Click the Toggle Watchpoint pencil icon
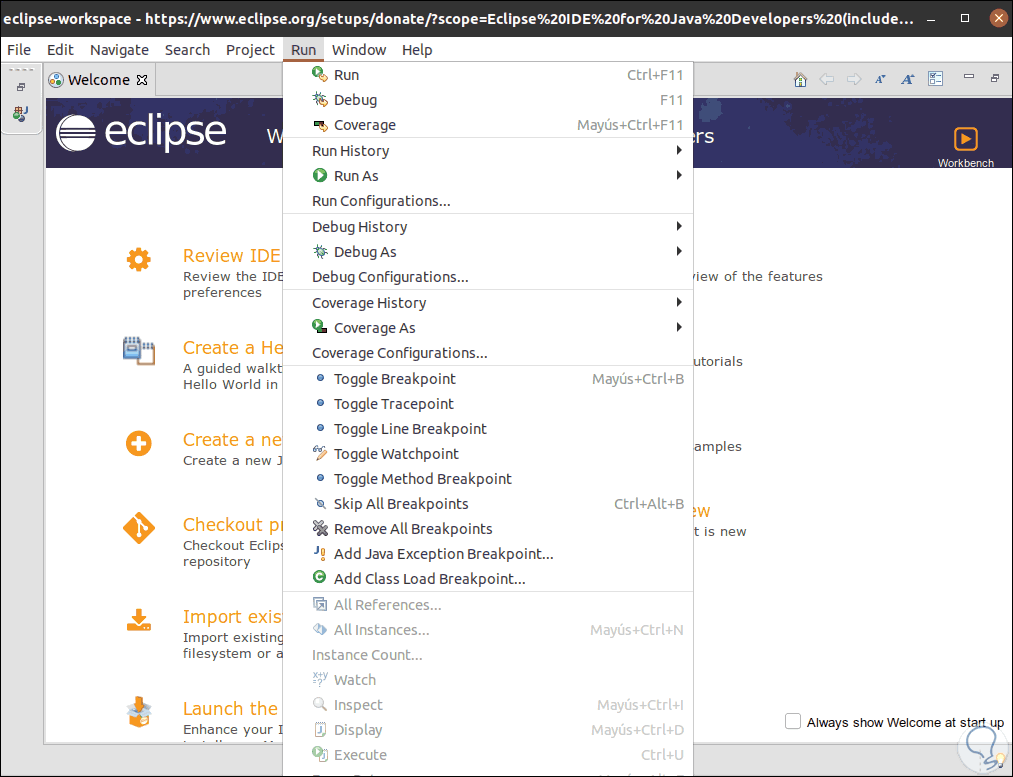The width and height of the screenshot is (1013, 777). pos(320,453)
